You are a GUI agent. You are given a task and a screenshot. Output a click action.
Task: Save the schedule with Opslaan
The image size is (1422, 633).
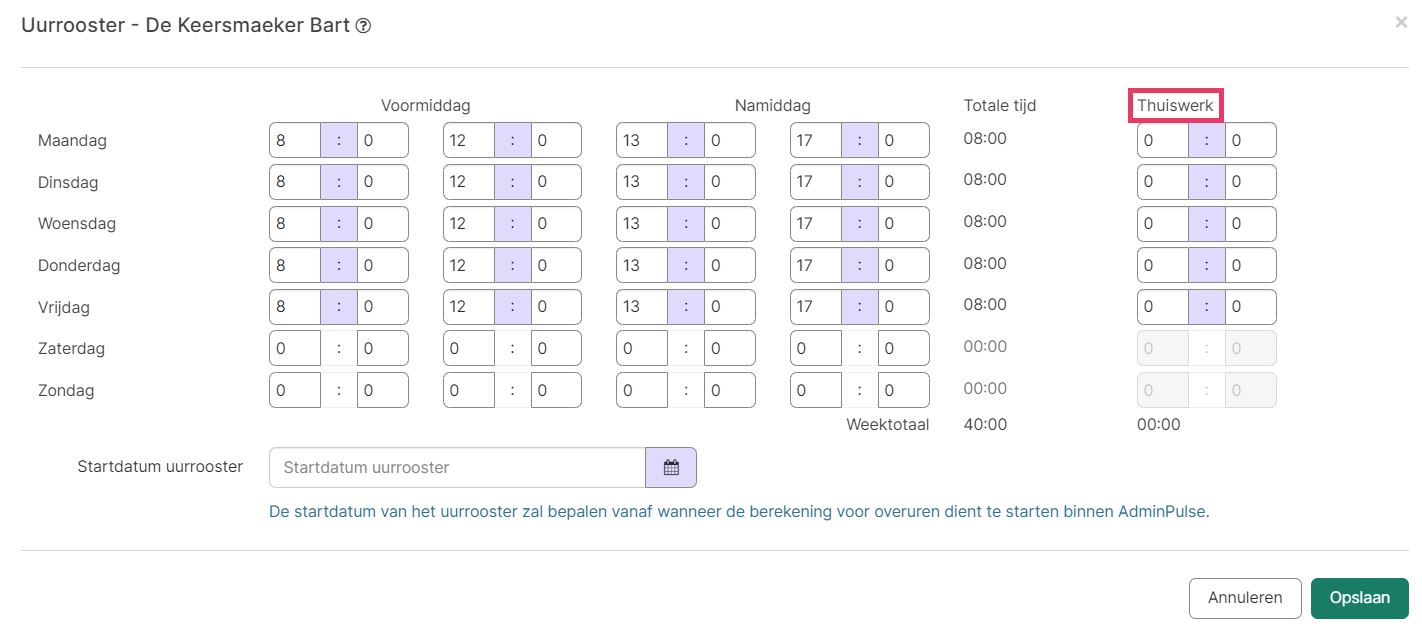1359,598
